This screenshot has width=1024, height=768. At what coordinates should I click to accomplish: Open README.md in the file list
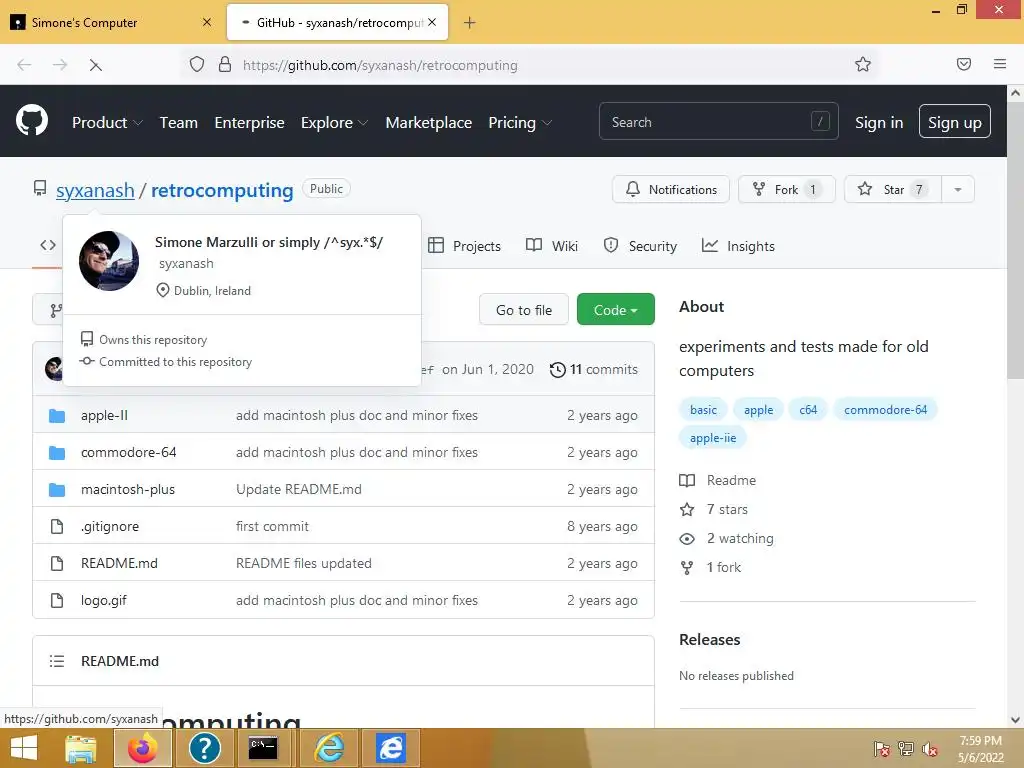coord(120,563)
